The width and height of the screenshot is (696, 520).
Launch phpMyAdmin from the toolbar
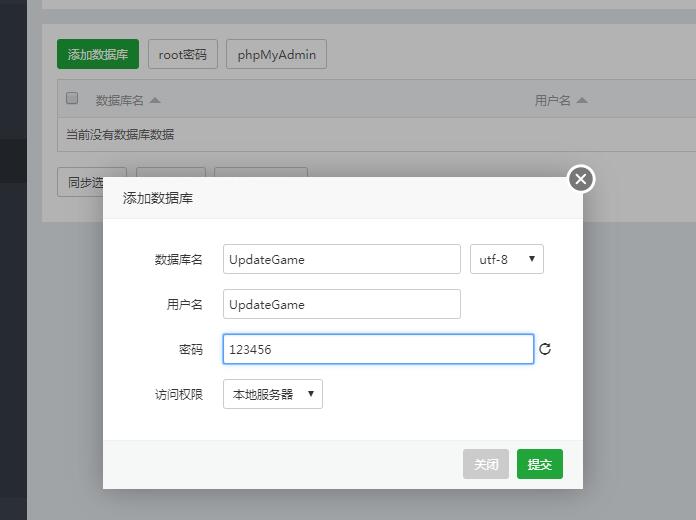pos(276,54)
